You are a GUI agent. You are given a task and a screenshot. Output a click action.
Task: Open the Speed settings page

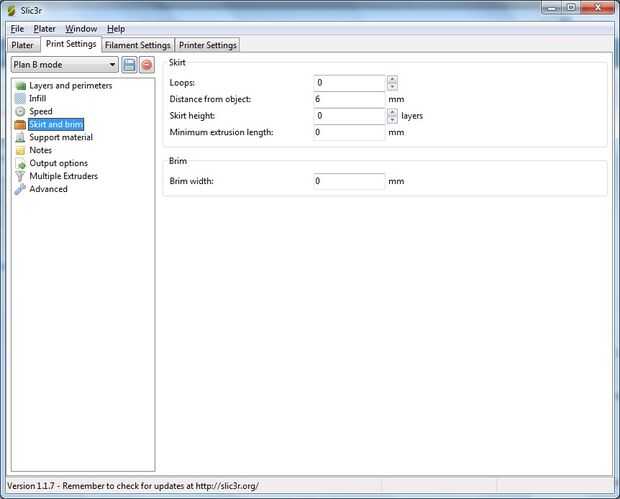point(41,112)
